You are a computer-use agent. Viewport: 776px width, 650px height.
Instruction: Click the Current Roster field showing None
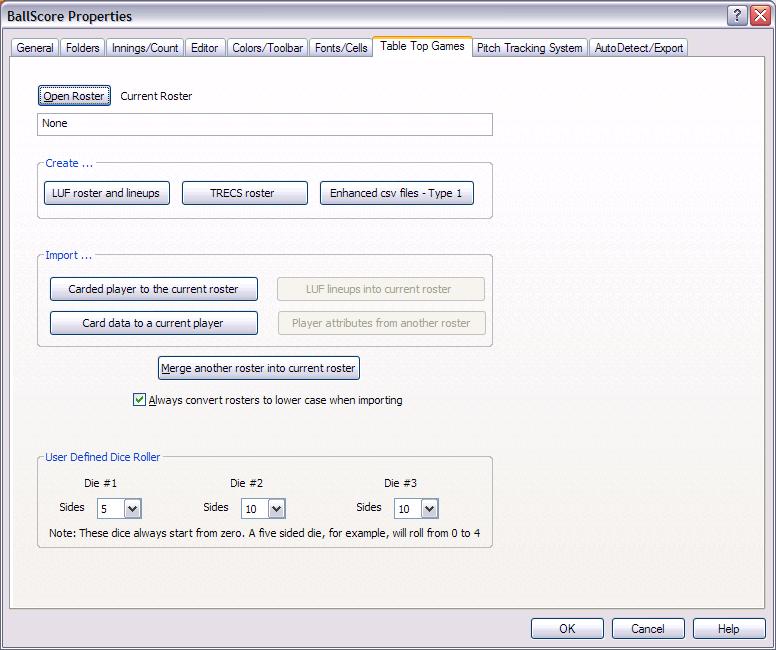265,124
